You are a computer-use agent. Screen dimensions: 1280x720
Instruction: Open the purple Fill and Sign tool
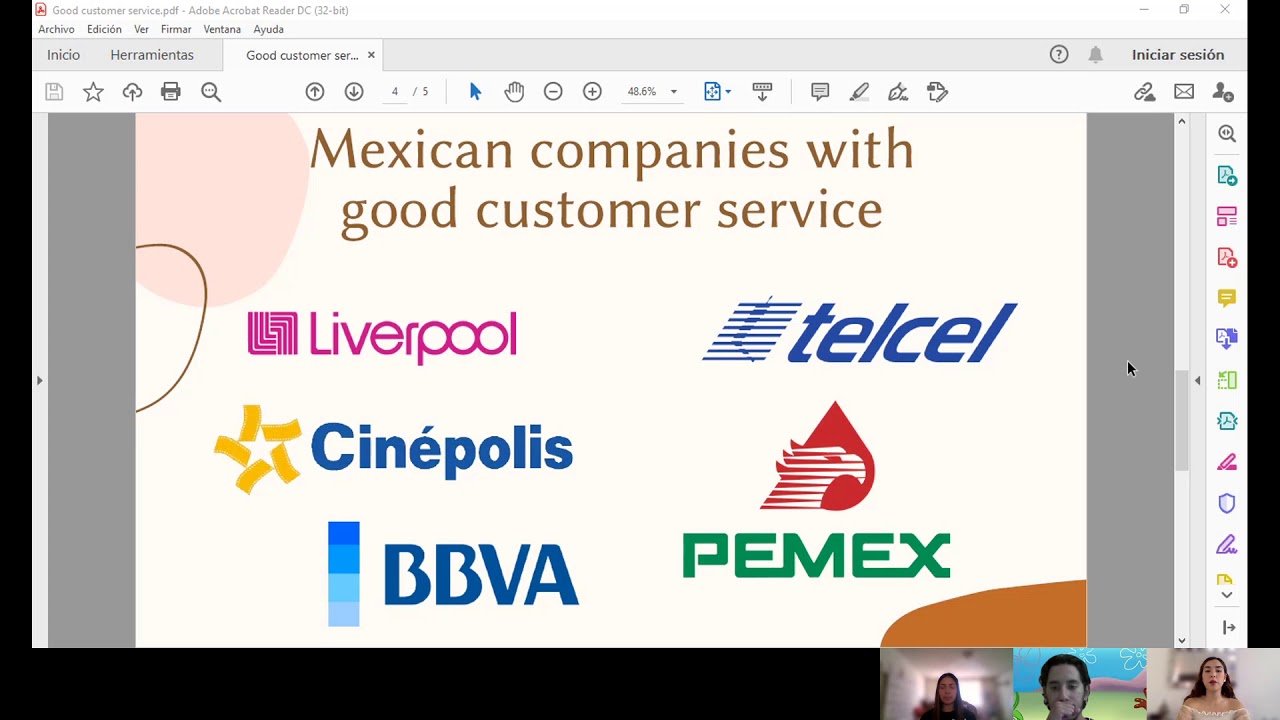(x=1227, y=544)
